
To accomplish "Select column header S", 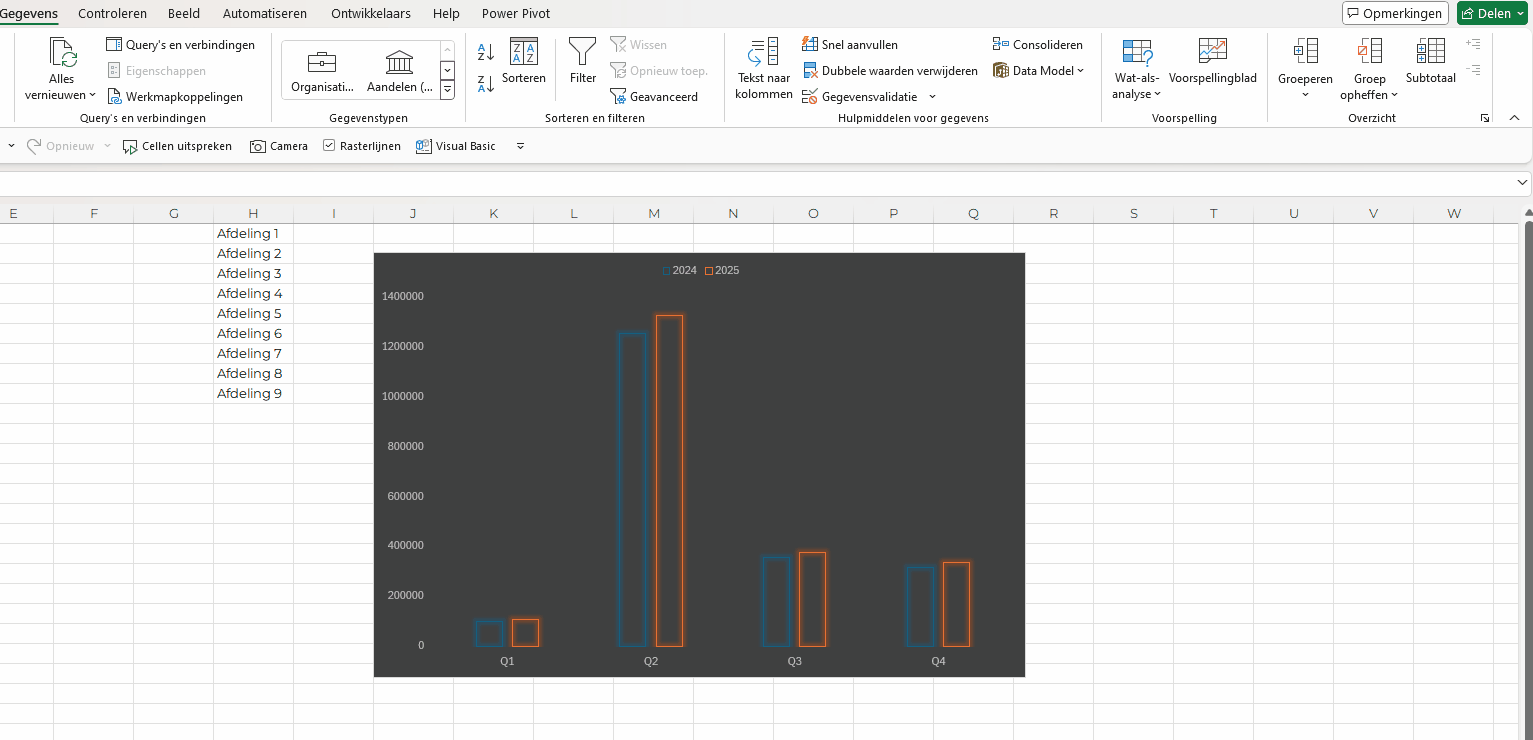I will pos(1134,213).
